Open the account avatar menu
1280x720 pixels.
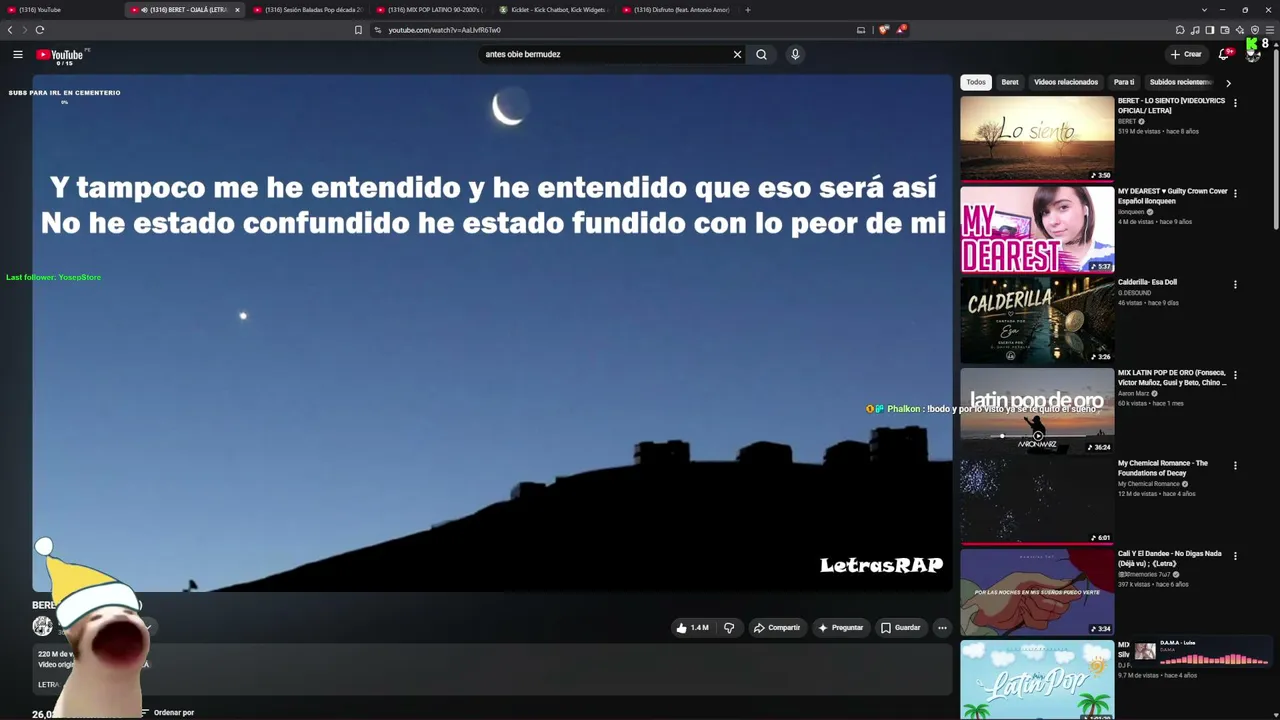[x=1253, y=54]
